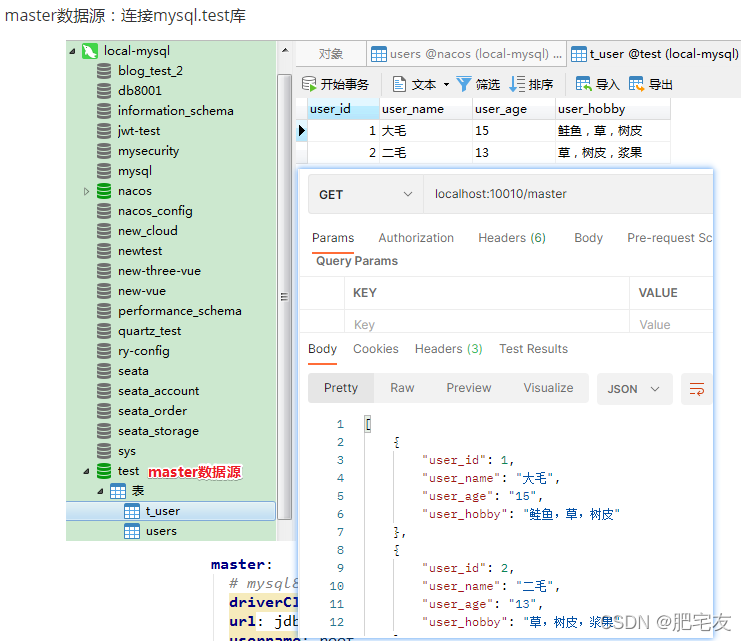This screenshot has width=747, height=641.
Task: Click the Import (导入) icon
Action: pos(583,84)
